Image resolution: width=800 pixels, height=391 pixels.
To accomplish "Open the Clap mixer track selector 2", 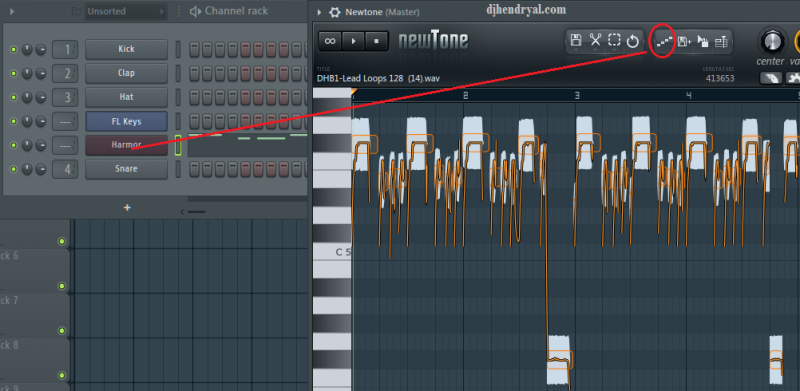I will (x=65, y=74).
